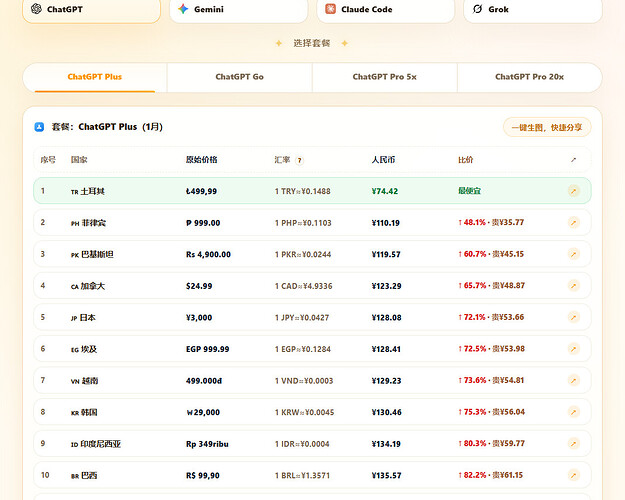Viewport: 625px width, 500px height.
Task: Open the Japan row arrow link
Action: pyautogui.click(x=573, y=317)
